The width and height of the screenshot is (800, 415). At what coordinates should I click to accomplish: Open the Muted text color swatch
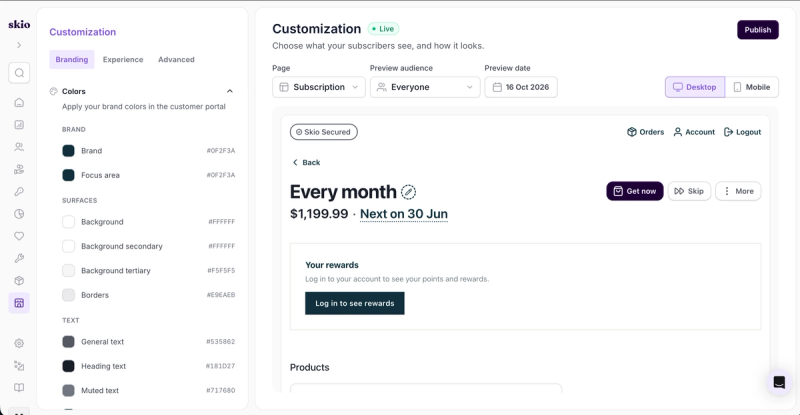pyautogui.click(x=68, y=390)
